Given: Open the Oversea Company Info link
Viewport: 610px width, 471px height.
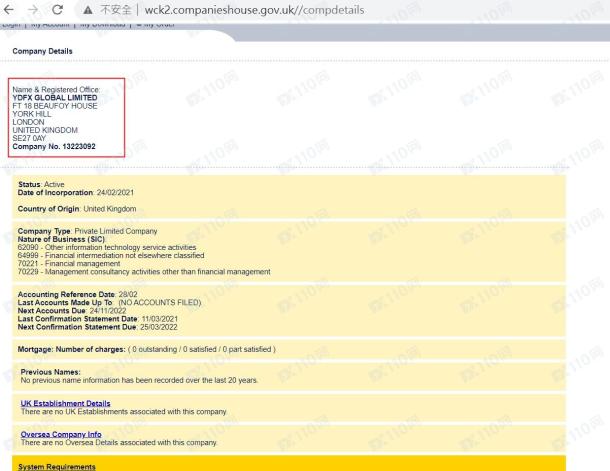Looking at the screenshot, I should 61,435.
